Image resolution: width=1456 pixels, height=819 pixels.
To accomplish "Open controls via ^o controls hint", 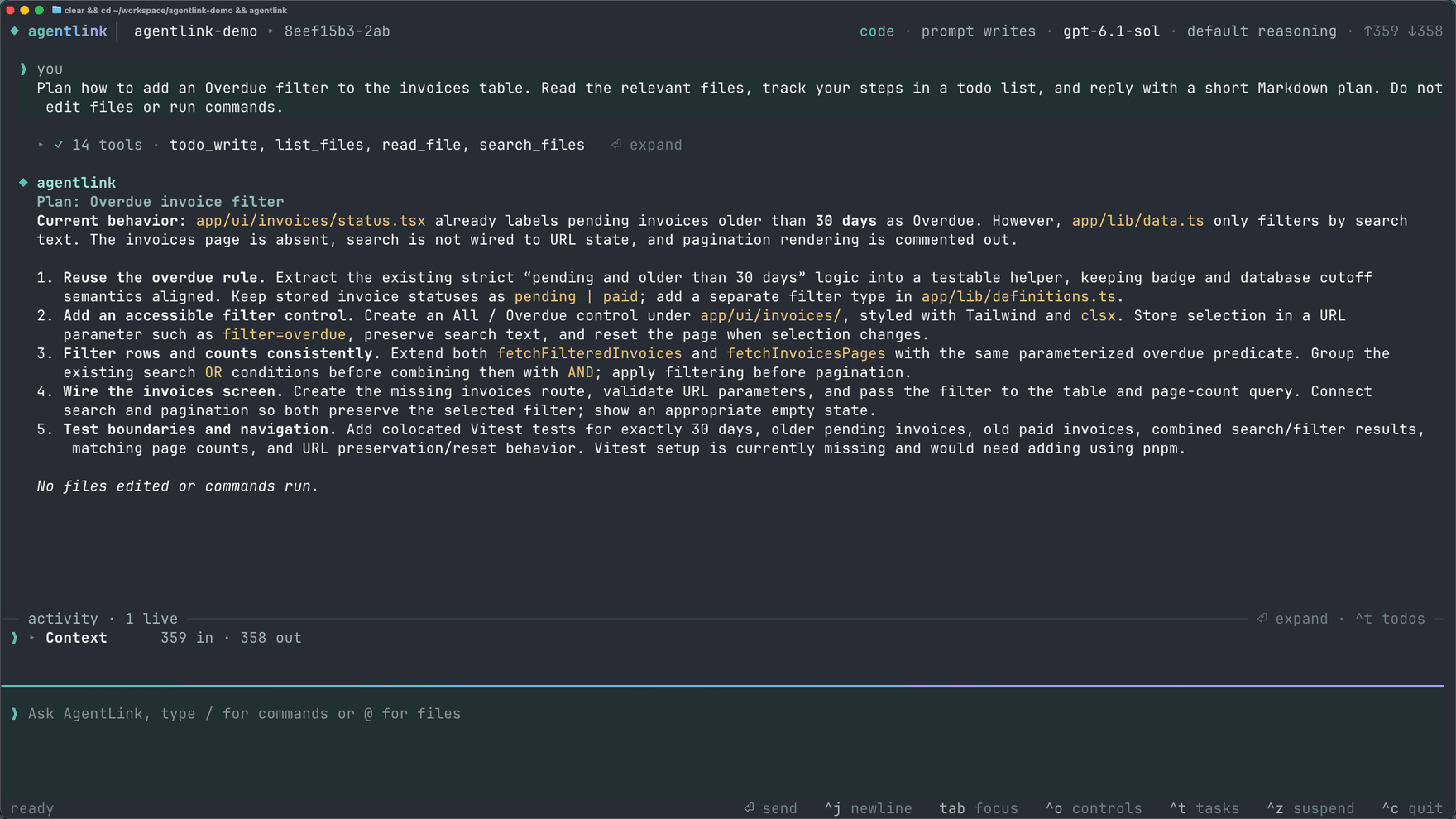I will click(x=1094, y=809).
